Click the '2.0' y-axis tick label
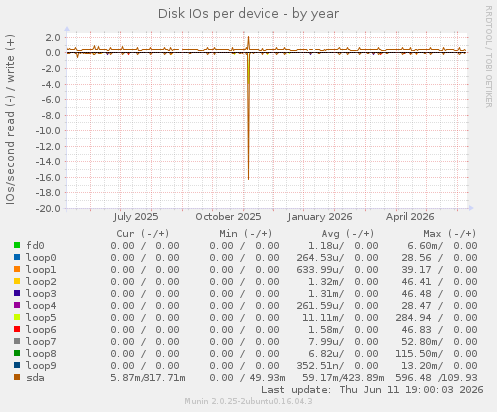Screen dimensions: 497x412 point(53,37)
